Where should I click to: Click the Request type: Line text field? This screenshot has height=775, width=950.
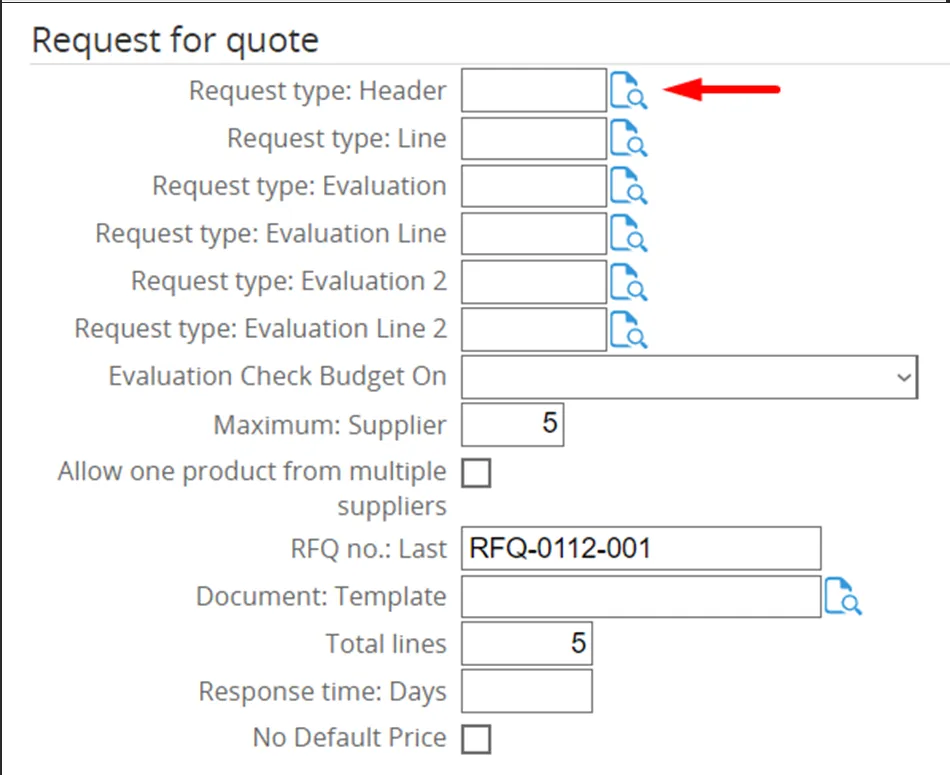point(533,139)
